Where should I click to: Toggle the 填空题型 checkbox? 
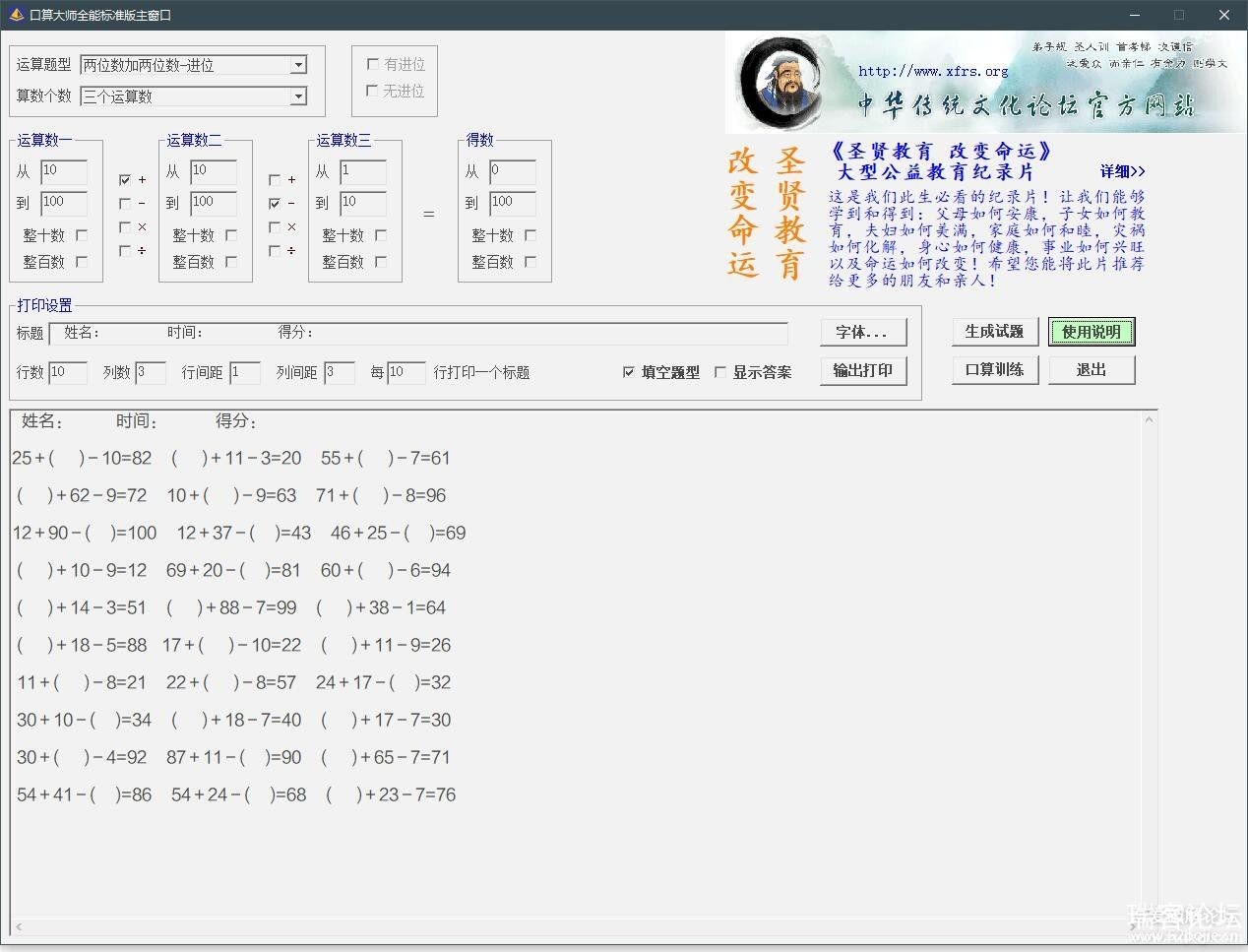pyautogui.click(x=629, y=372)
